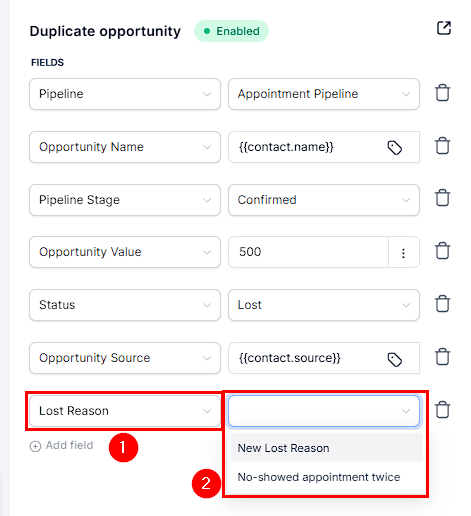Open the three-dot menu beside value 500
The image size is (471, 516).
(x=403, y=253)
